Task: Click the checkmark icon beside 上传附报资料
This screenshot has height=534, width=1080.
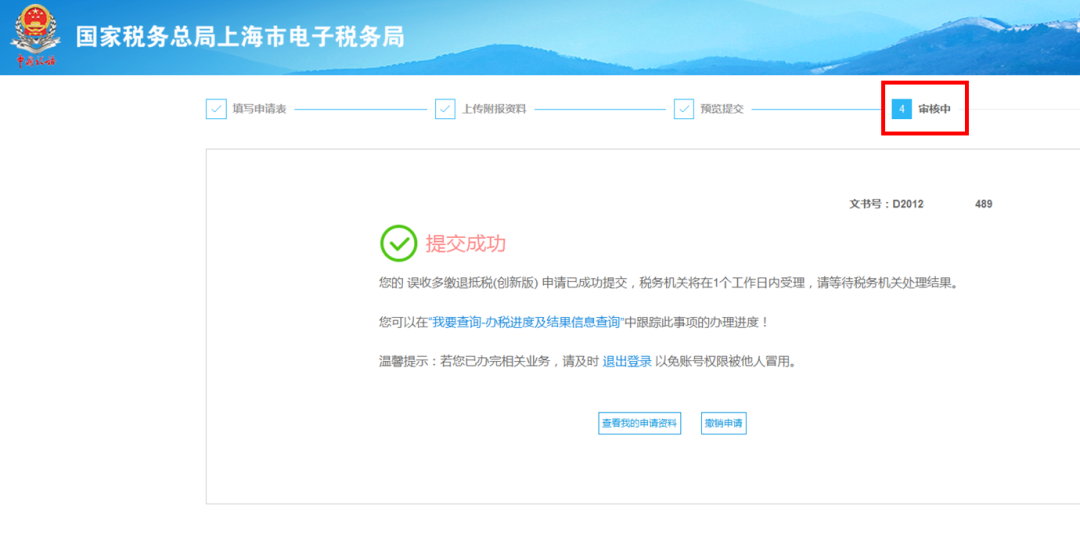Action: 445,109
